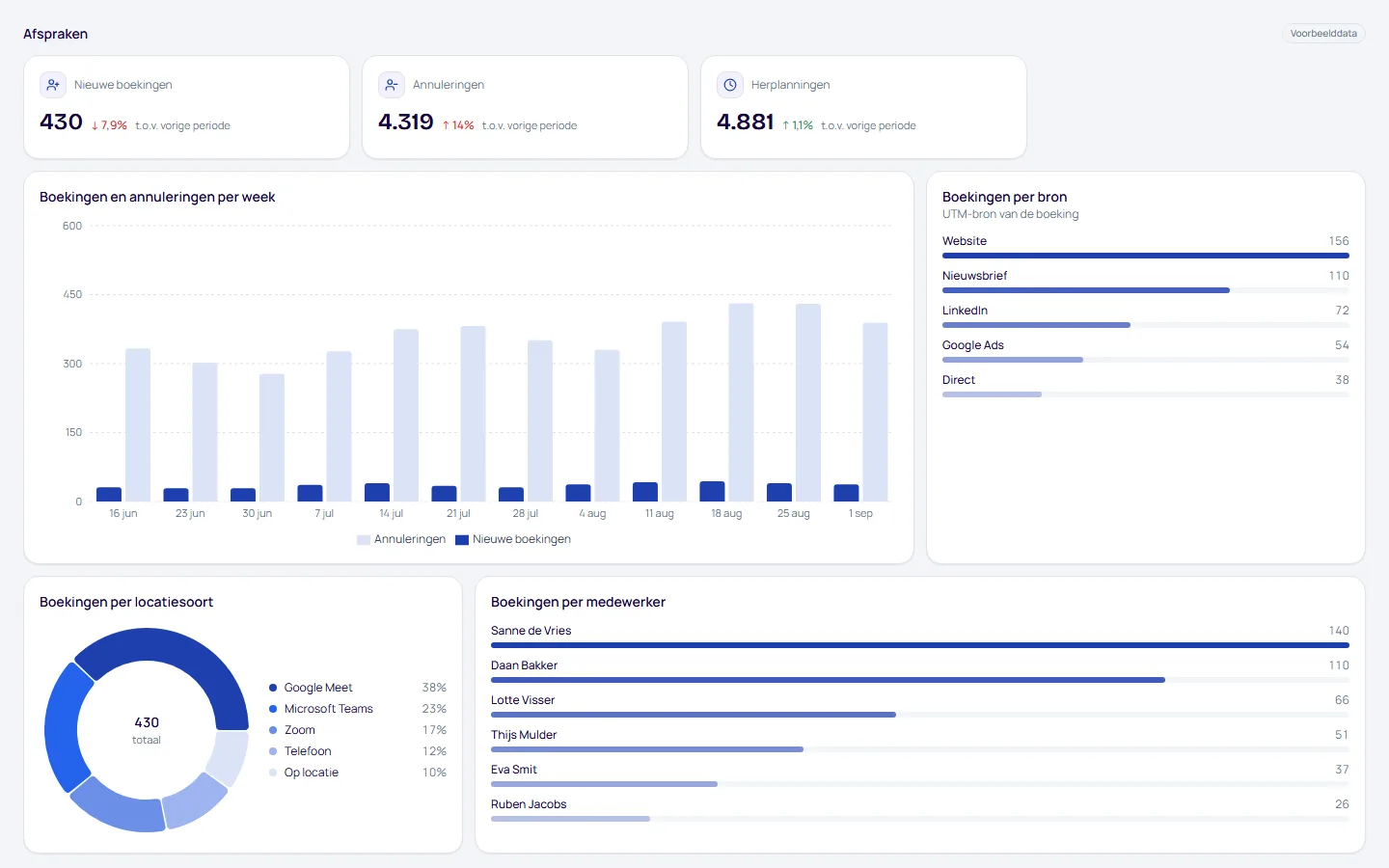Click the Boekingen per locatiesoort title
The width and height of the screenshot is (1389, 868).
(x=126, y=602)
